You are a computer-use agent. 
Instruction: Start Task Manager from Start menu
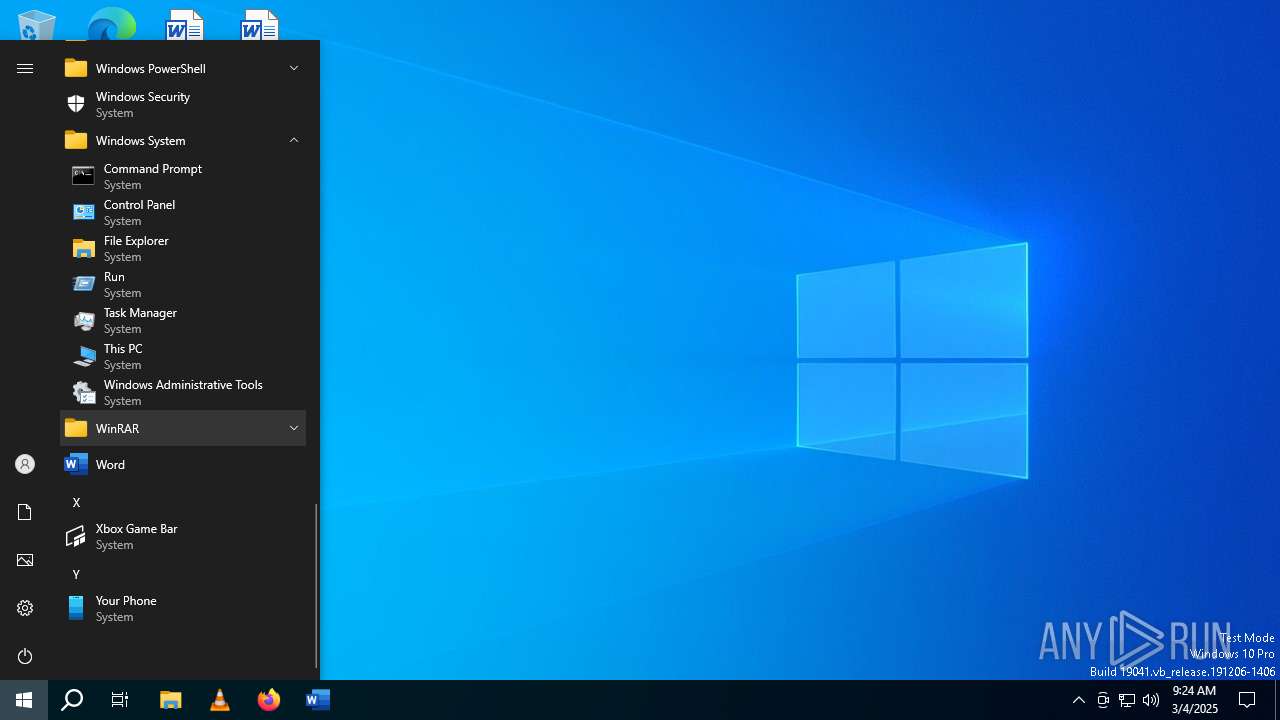tap(183, 320)
